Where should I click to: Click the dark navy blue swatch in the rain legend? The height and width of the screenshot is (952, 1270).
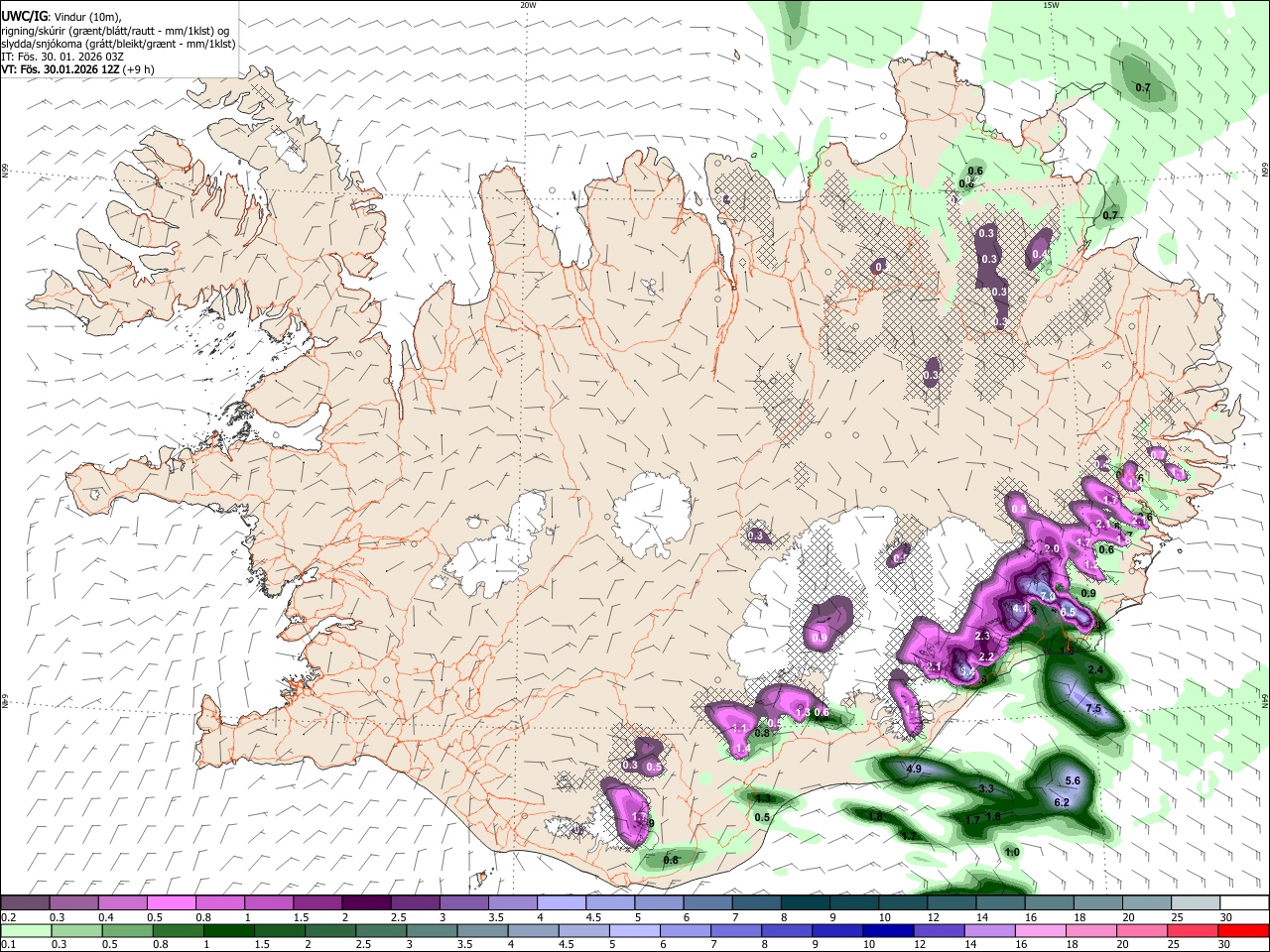pyautogui.click(x=886, y=931)
